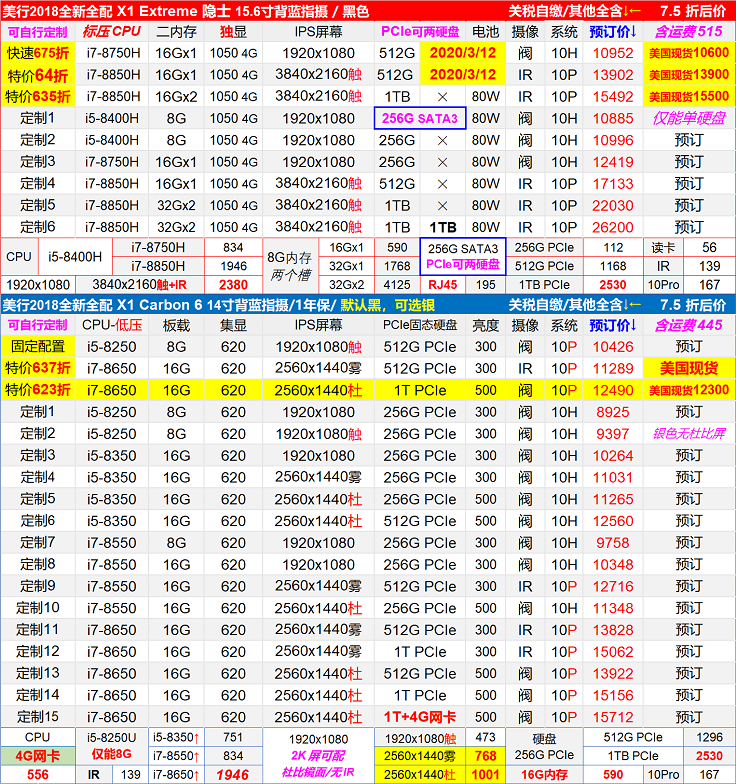Select the 仅能单硬盘 note cell
The width and height of the screenshot is (736, 784).
tap(689, 118)
